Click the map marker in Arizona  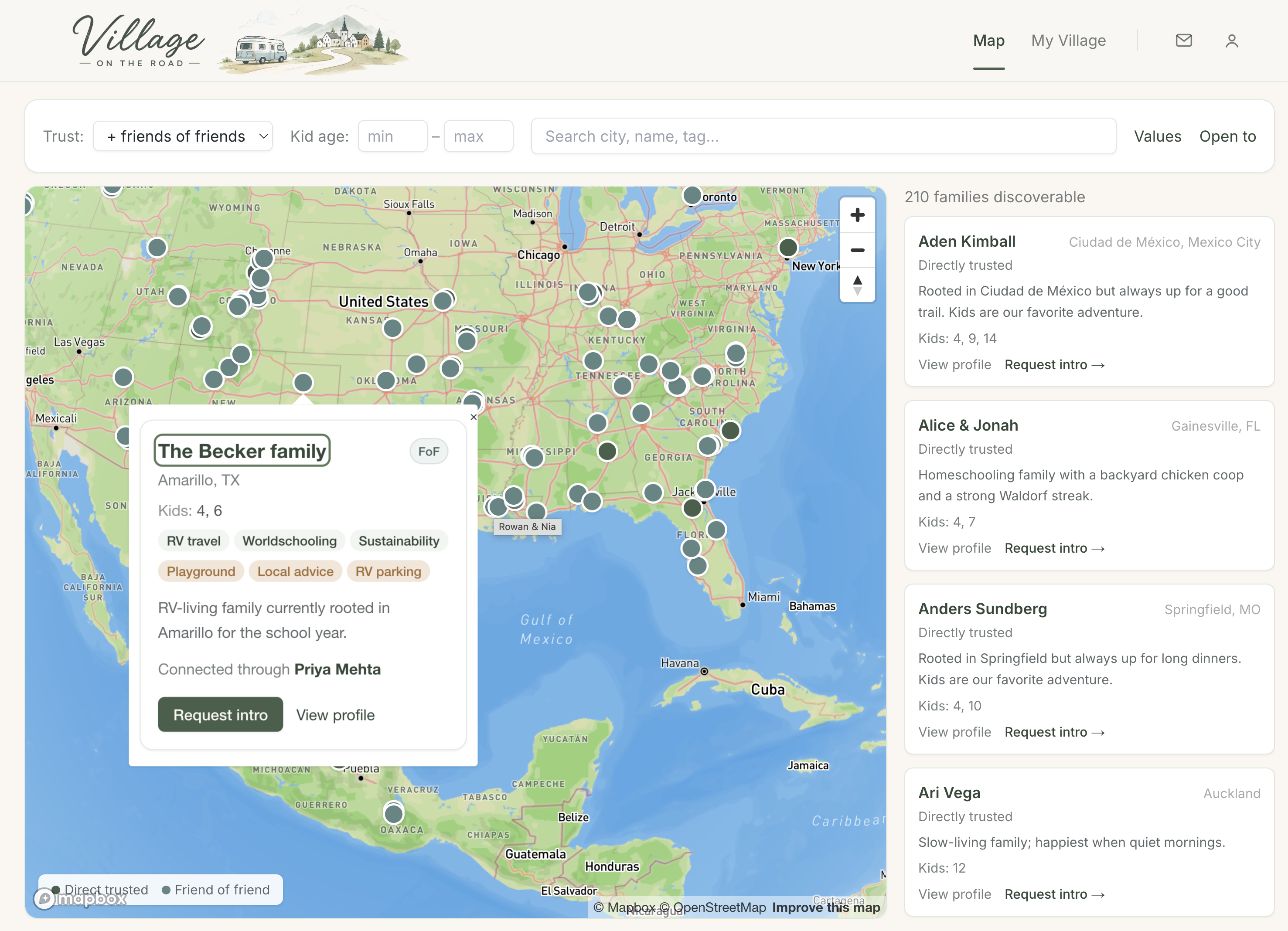coord(123,377)
